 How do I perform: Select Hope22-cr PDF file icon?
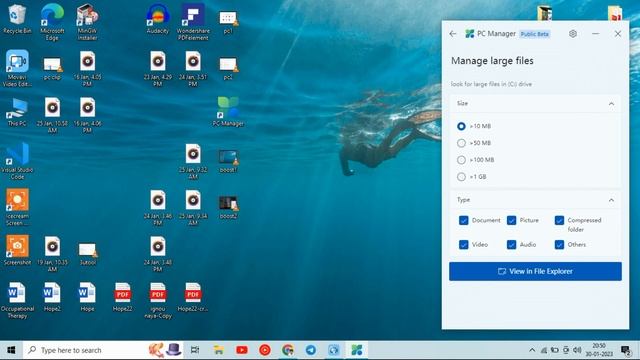(193, 297)
